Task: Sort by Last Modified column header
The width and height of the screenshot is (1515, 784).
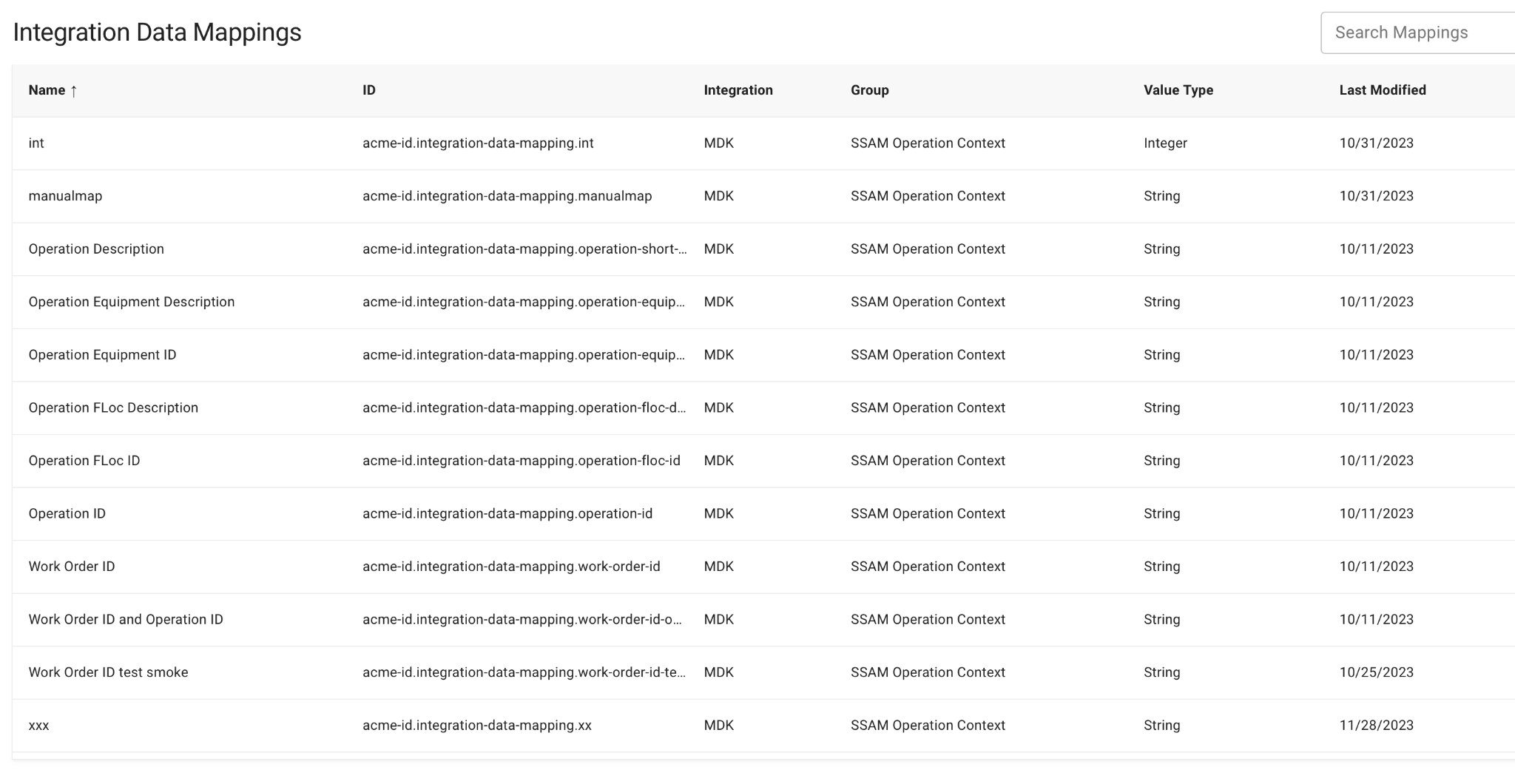Action: click(x=1383, y=90)
